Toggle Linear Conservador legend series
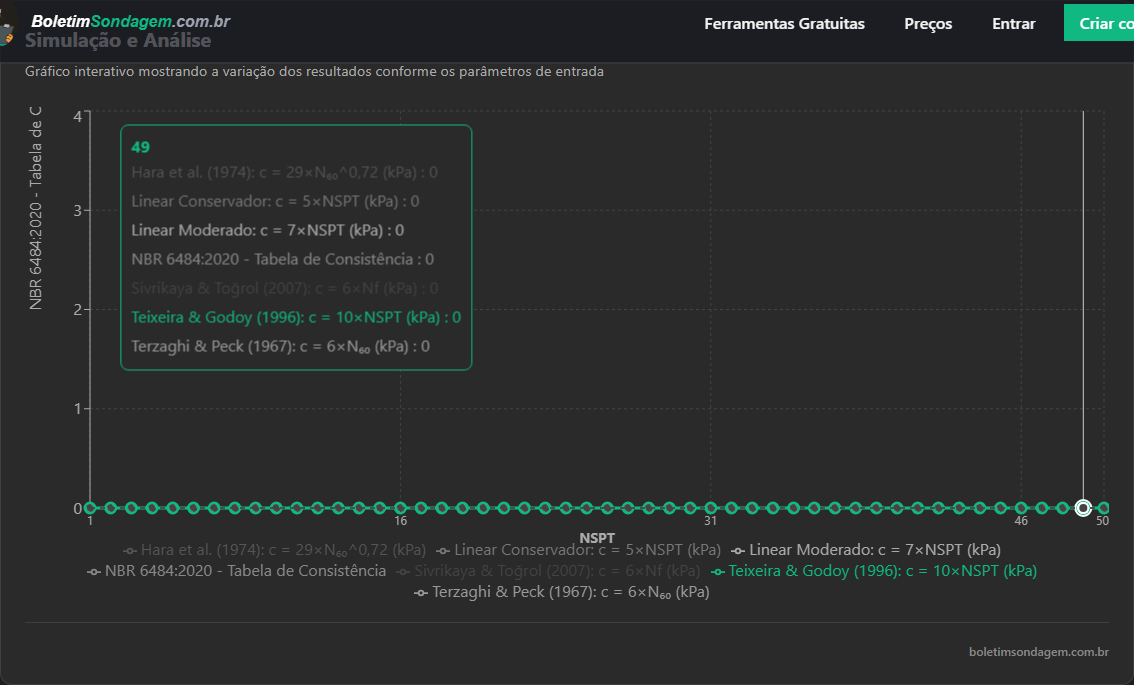This screenshot has width=1134, height=685. click(579, 549)
